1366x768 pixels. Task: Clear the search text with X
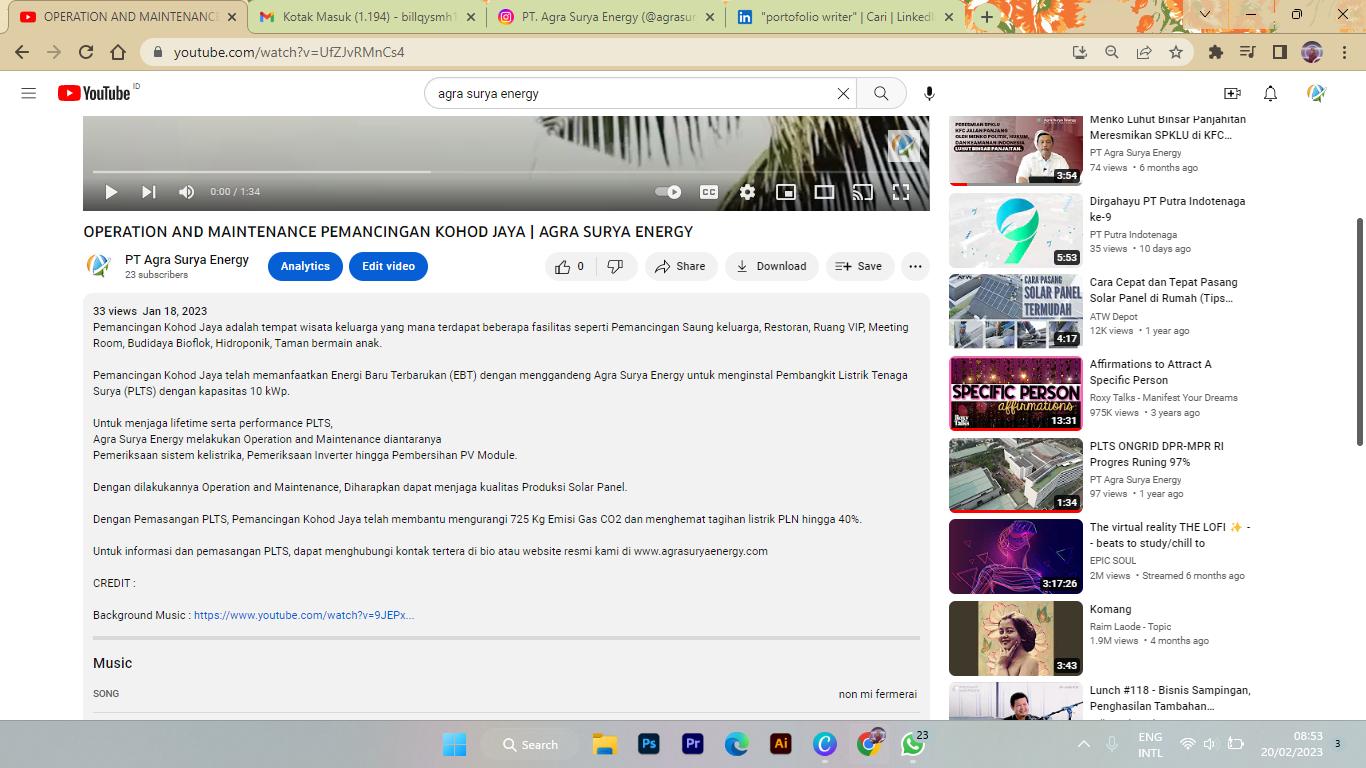click(x=843, y=93)
